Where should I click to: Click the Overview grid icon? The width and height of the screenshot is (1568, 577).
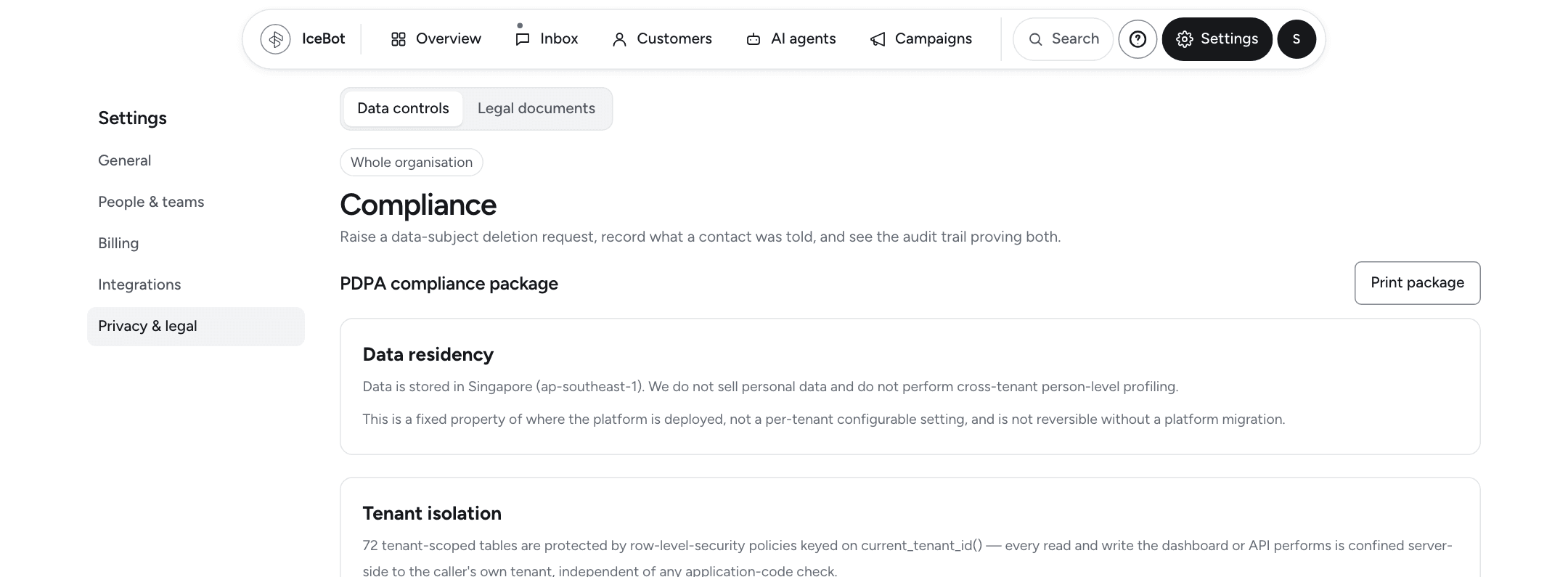398,39
